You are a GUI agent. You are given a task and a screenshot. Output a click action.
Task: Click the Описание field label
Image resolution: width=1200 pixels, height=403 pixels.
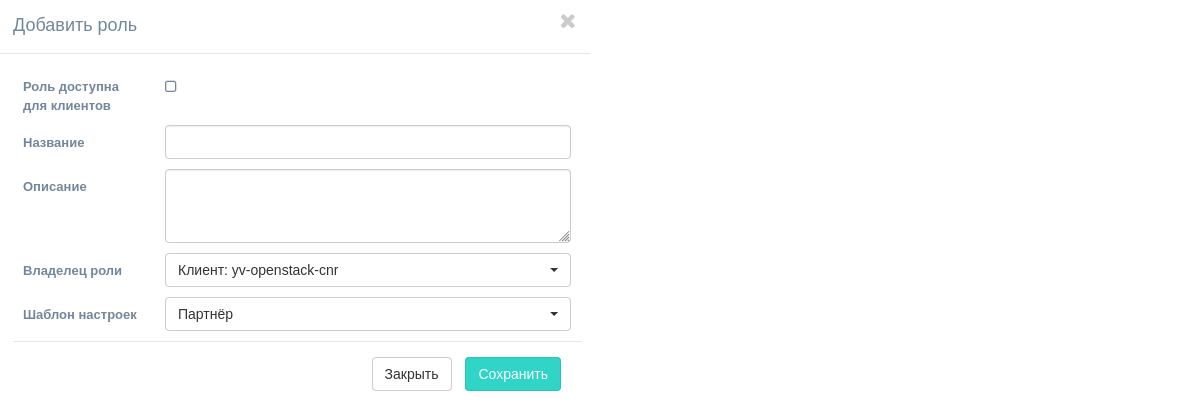[55, 186]
